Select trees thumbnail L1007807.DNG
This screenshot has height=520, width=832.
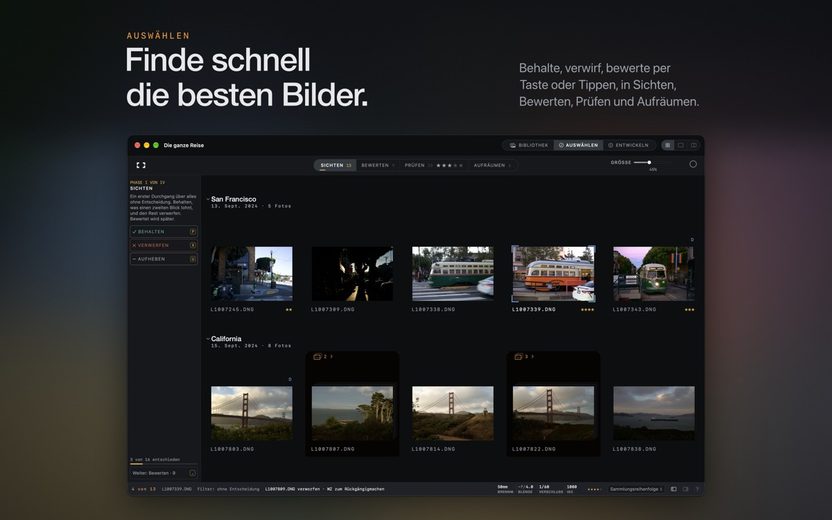[352, 413]
